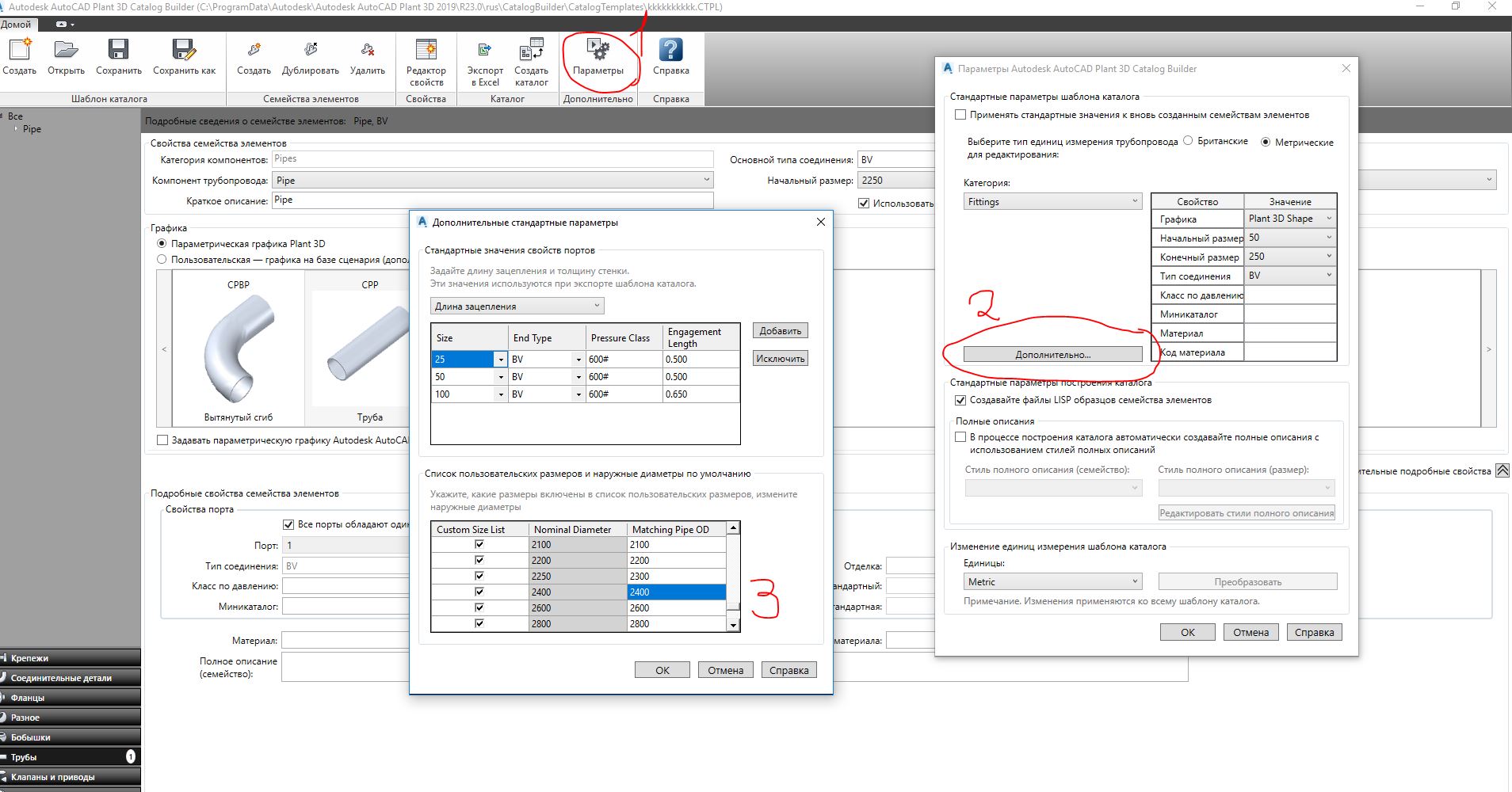Click the Дополнительно... button
1512x792 pixels.
point(1052,354)
